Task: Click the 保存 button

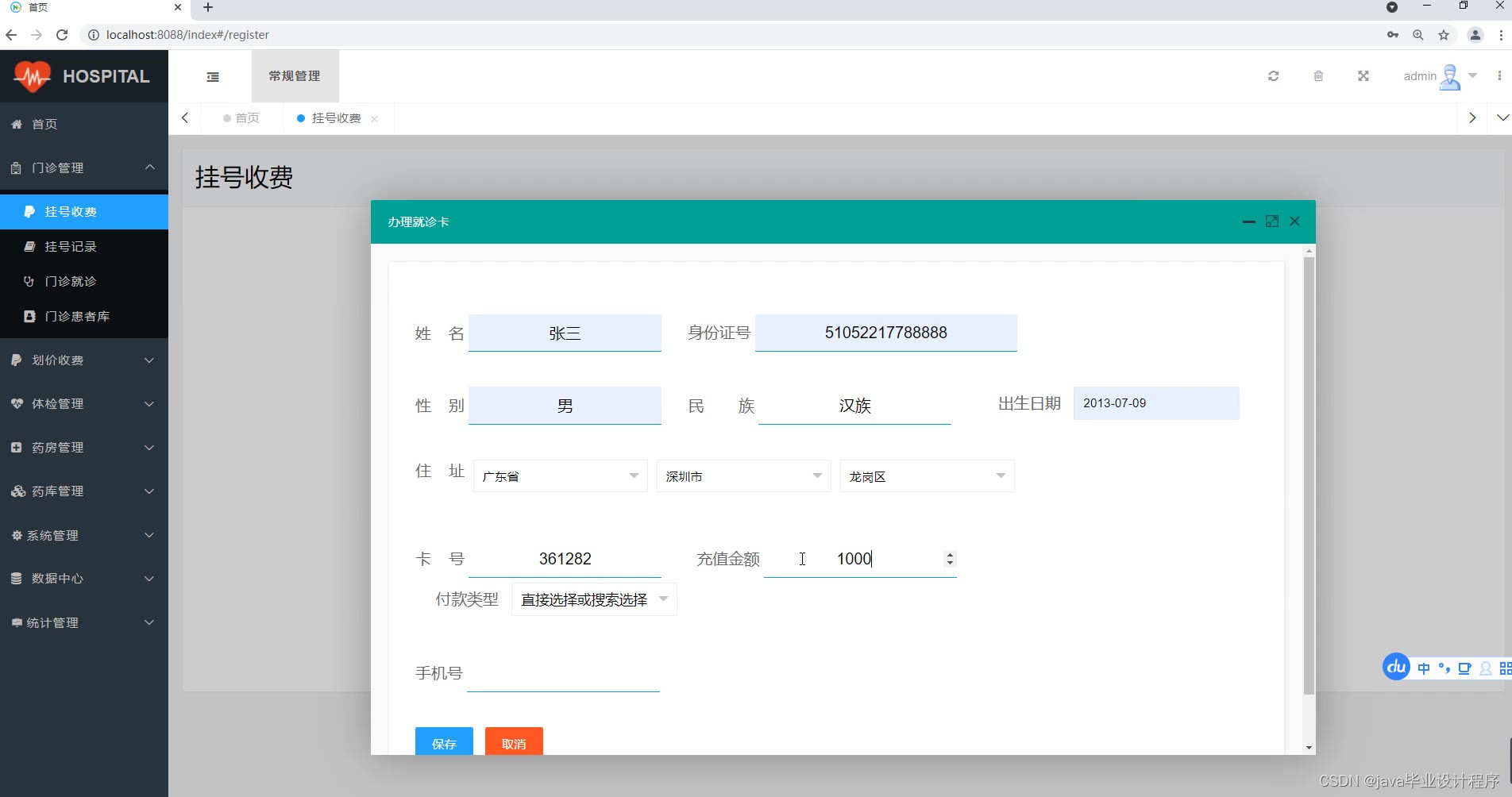Action: tap(444, 743)
